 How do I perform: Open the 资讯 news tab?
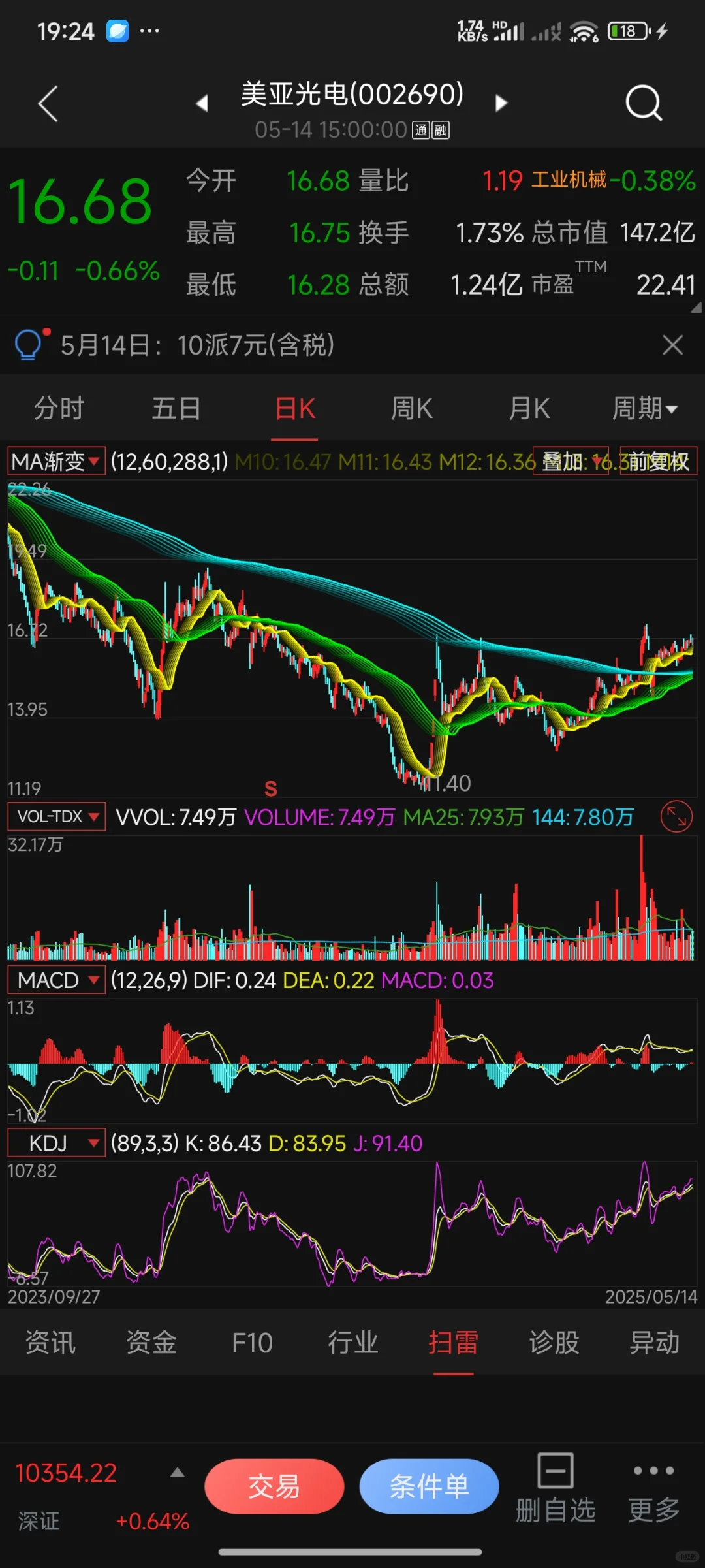coord(50,1343)
